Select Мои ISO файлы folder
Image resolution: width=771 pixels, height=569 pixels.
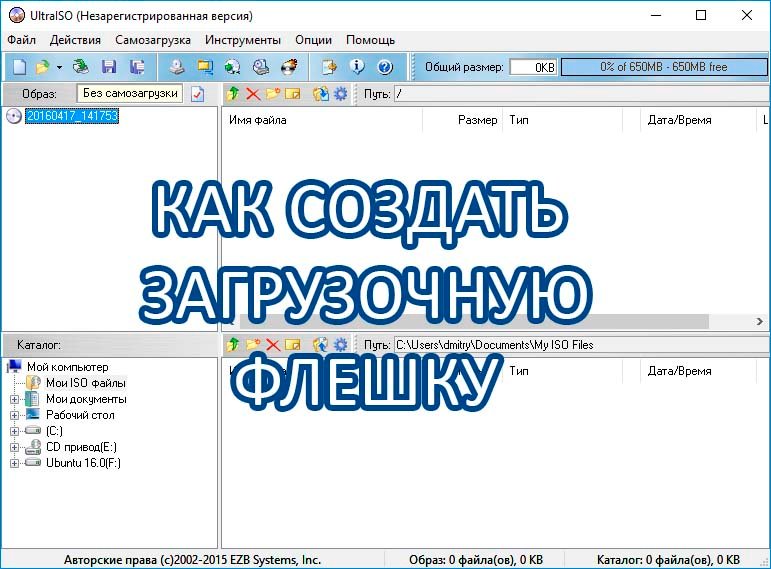point(86,383)
